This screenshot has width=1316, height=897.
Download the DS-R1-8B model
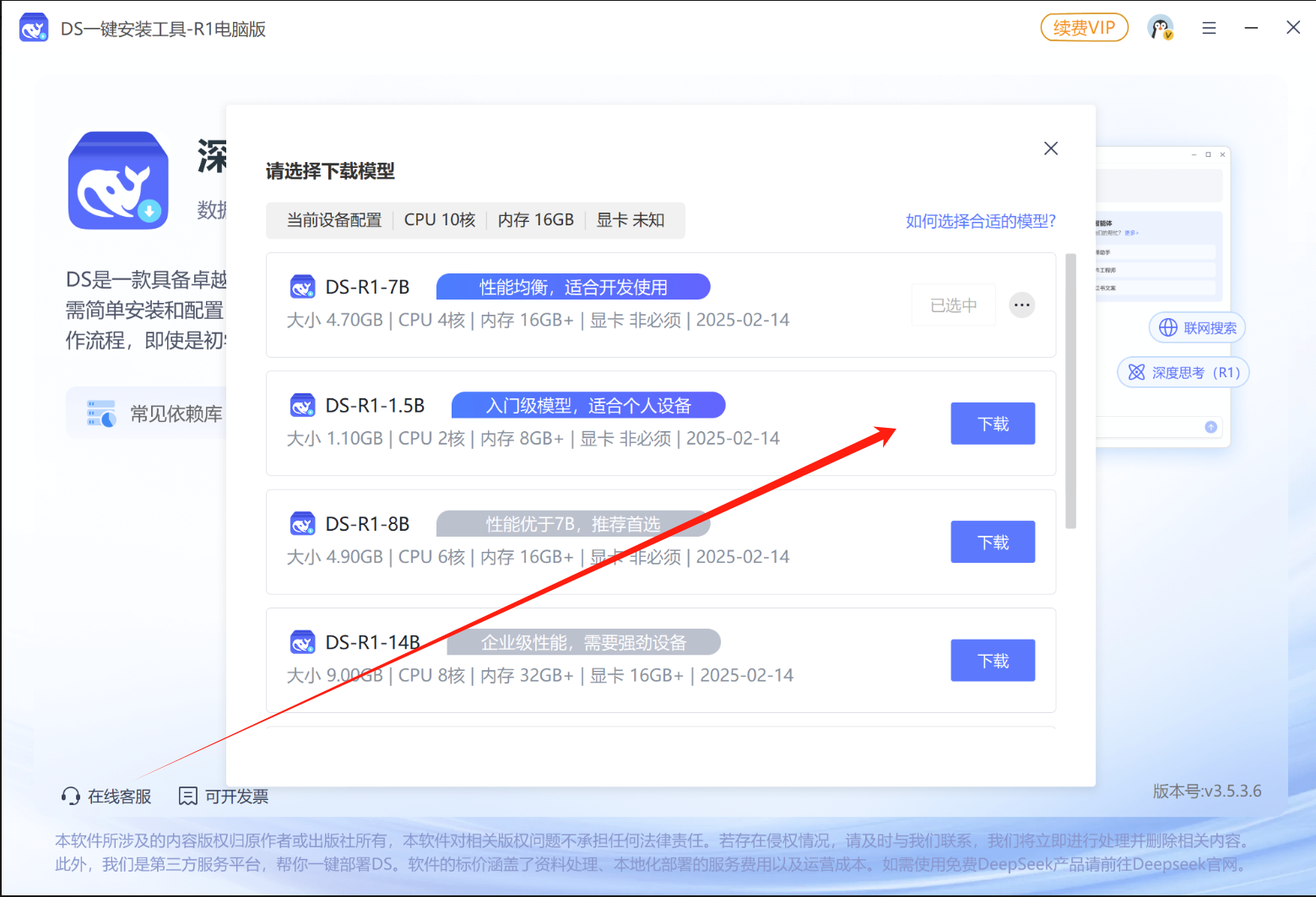point(993,542)
